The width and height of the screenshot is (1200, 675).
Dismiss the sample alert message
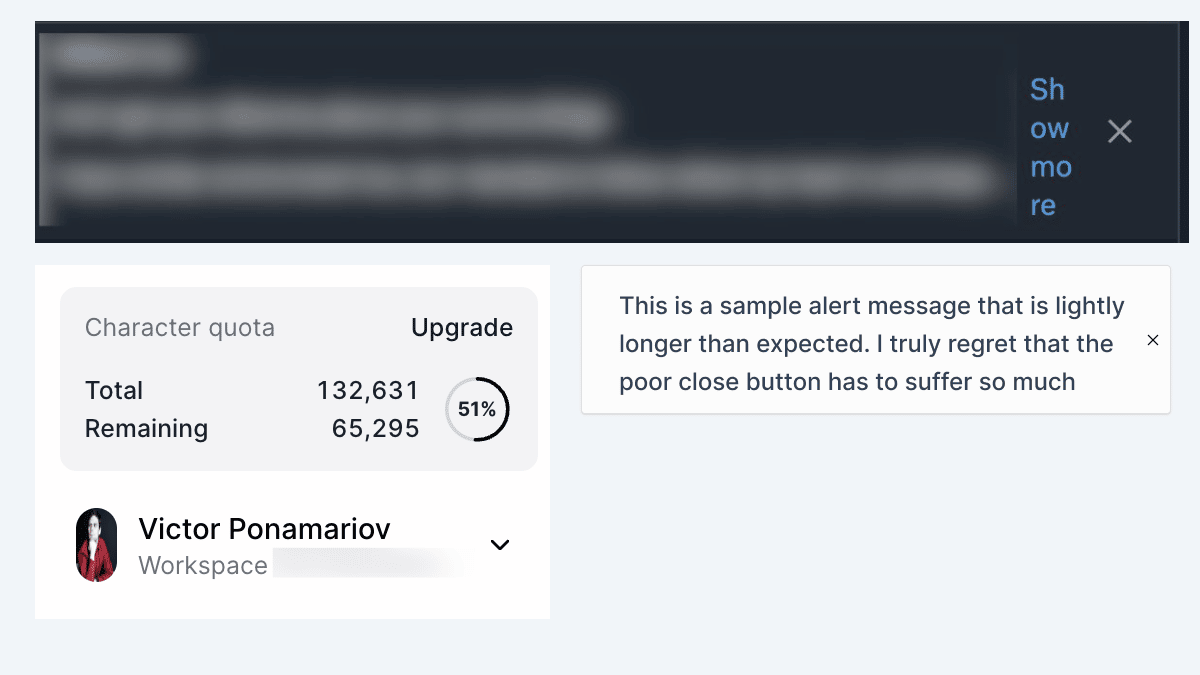click(x=1153, y=340)
